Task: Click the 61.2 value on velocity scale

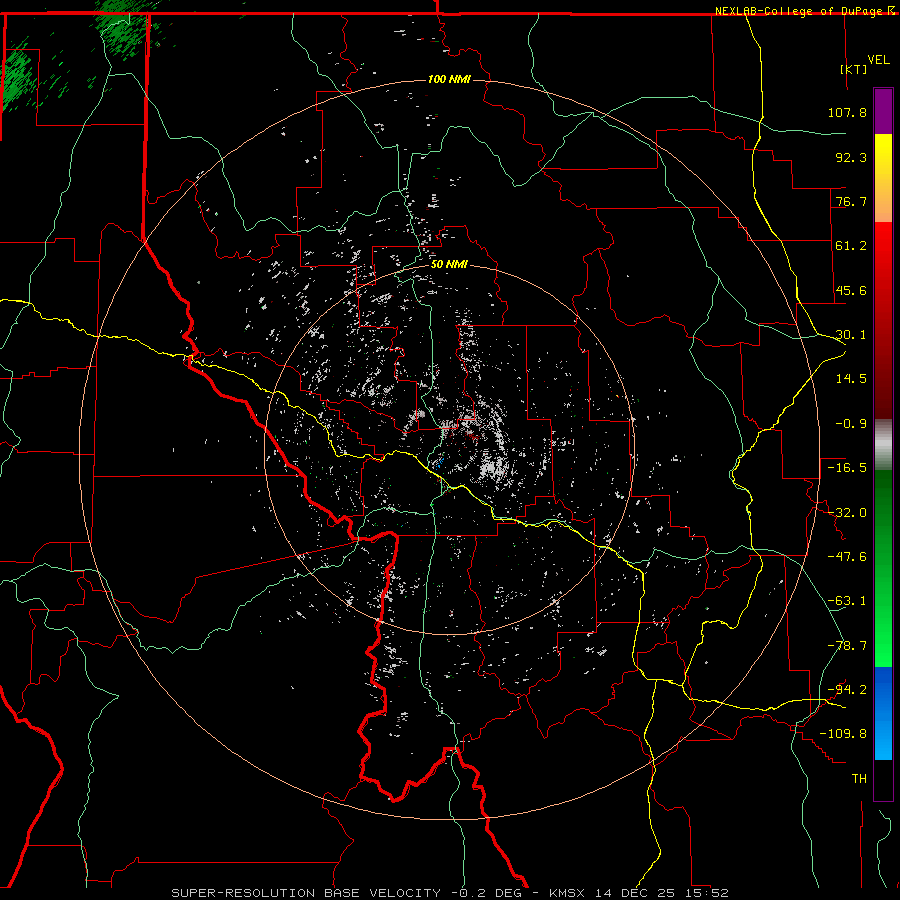Action: [851, 246]
